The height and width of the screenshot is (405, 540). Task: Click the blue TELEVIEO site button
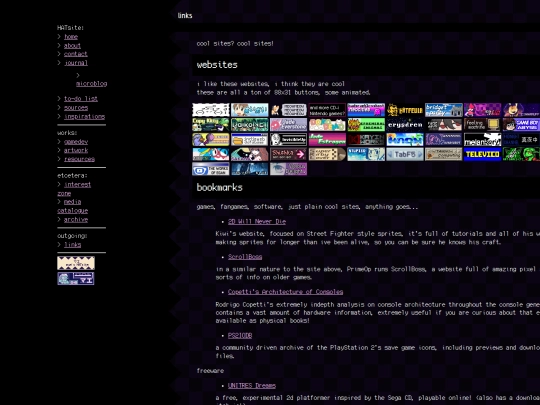pos(482,154)
